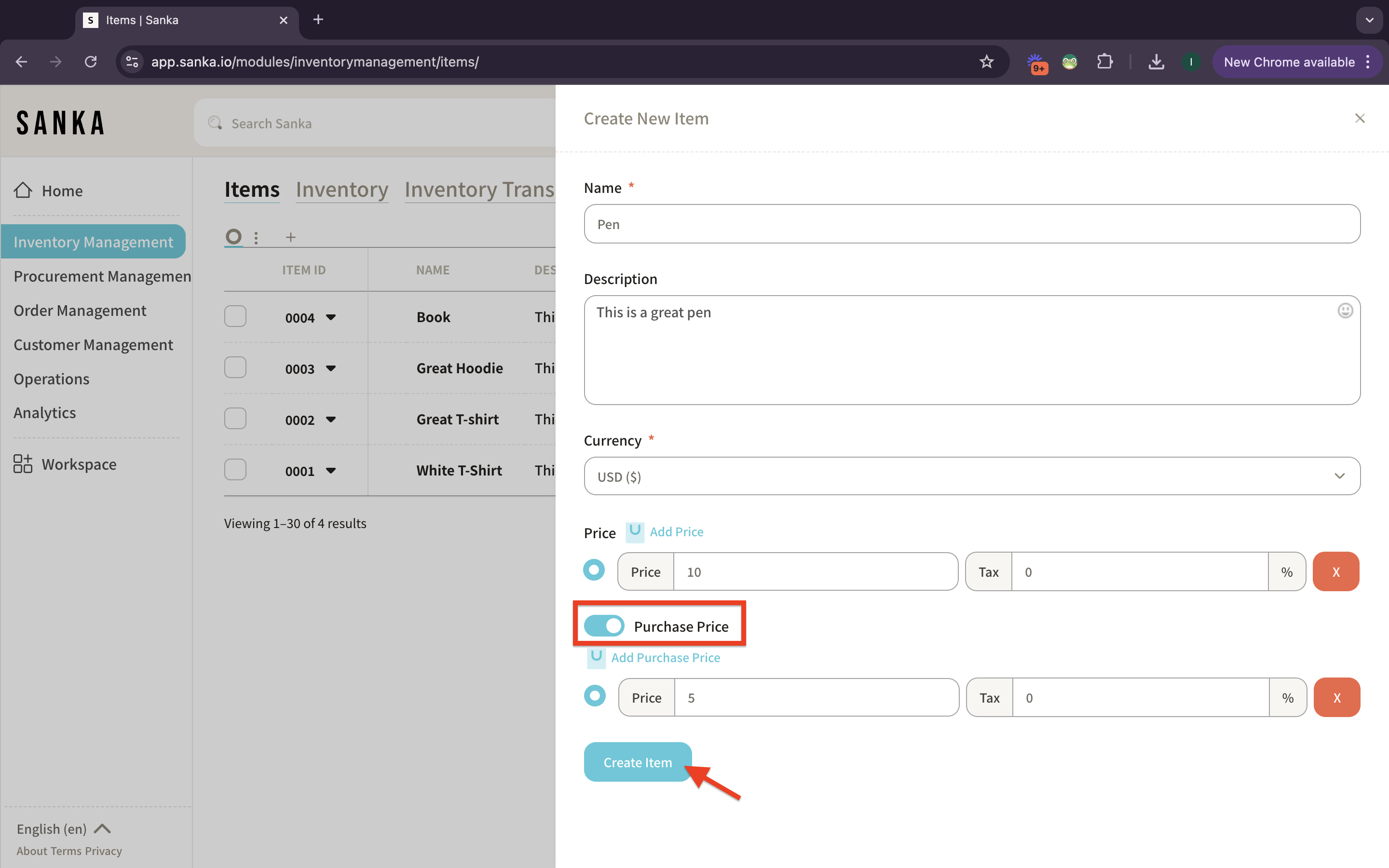Open the Currency USD dropdown
The width and height of the screenshot is (1389, 868).
pos(971,476)
